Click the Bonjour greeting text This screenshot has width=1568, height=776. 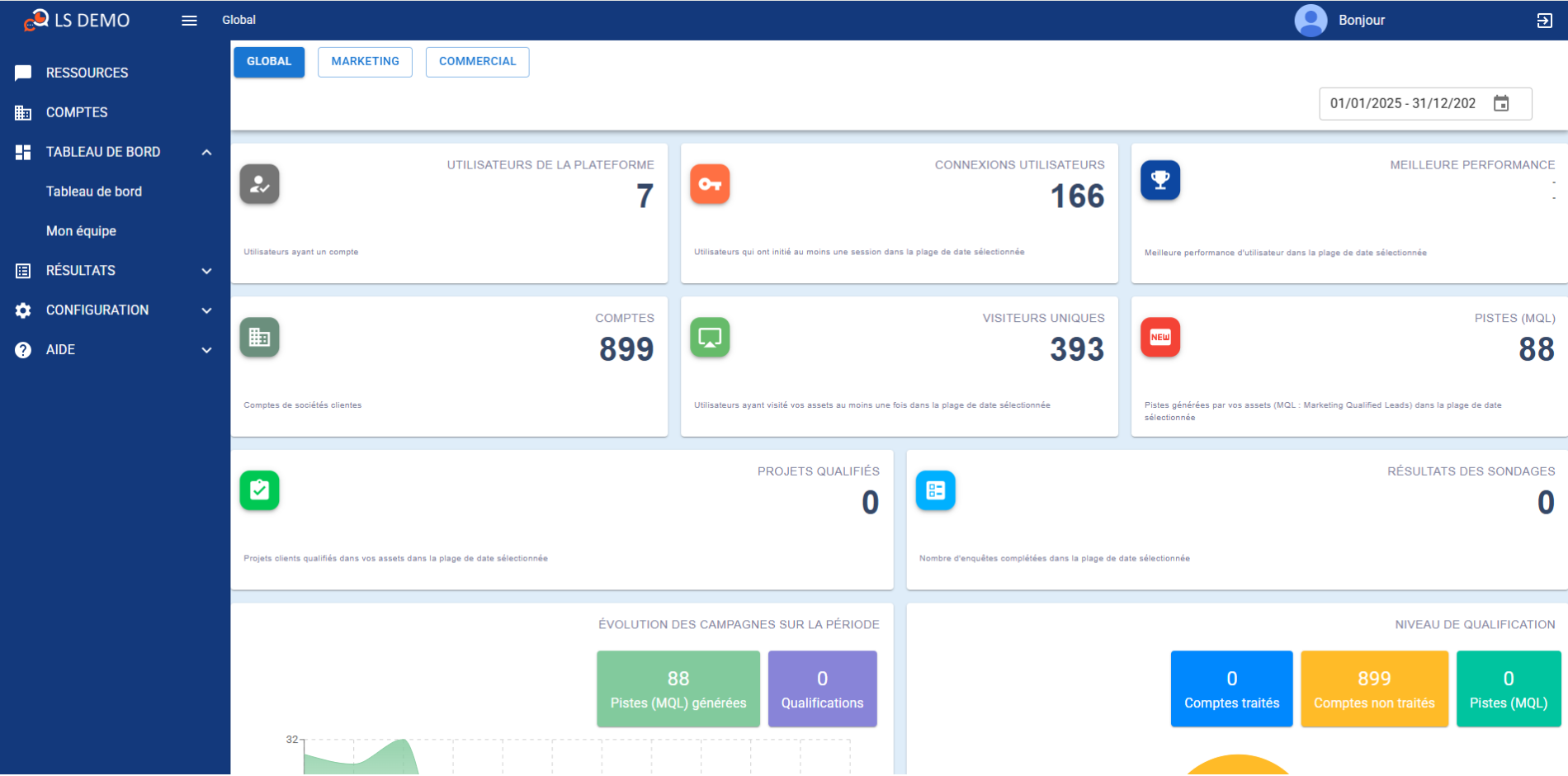click(1362, 21)
